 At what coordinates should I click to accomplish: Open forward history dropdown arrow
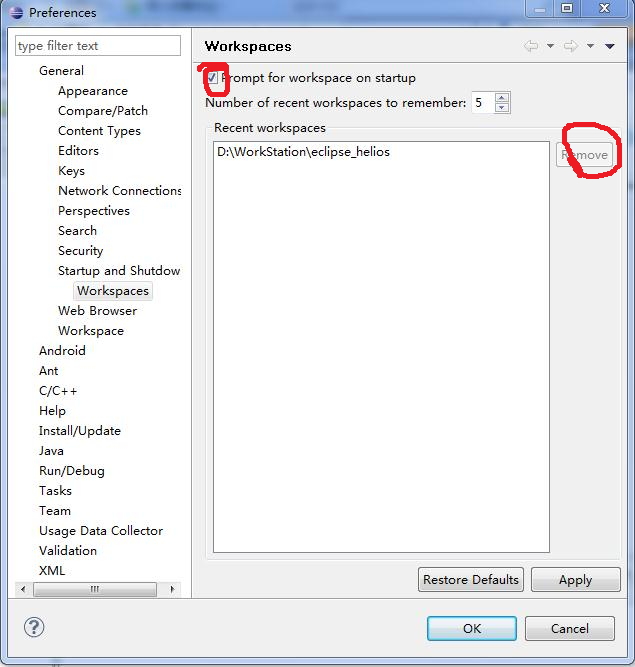coord(590,46)
